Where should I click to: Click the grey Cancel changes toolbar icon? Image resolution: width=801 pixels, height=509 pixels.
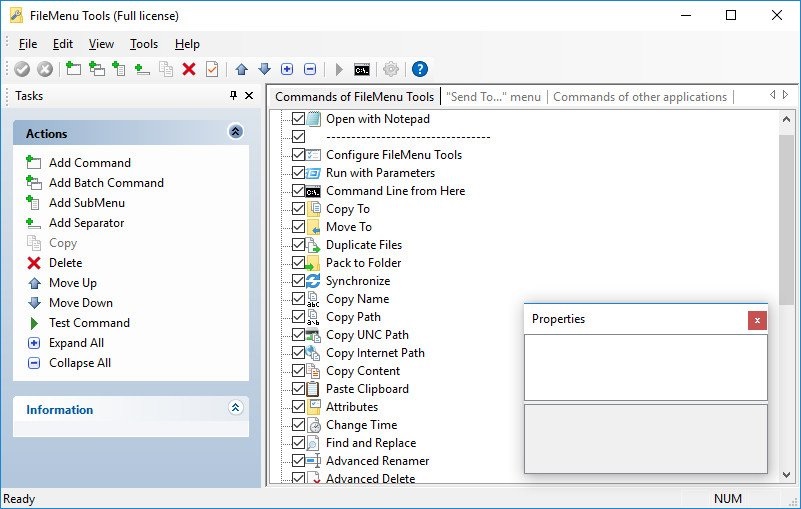45,69
